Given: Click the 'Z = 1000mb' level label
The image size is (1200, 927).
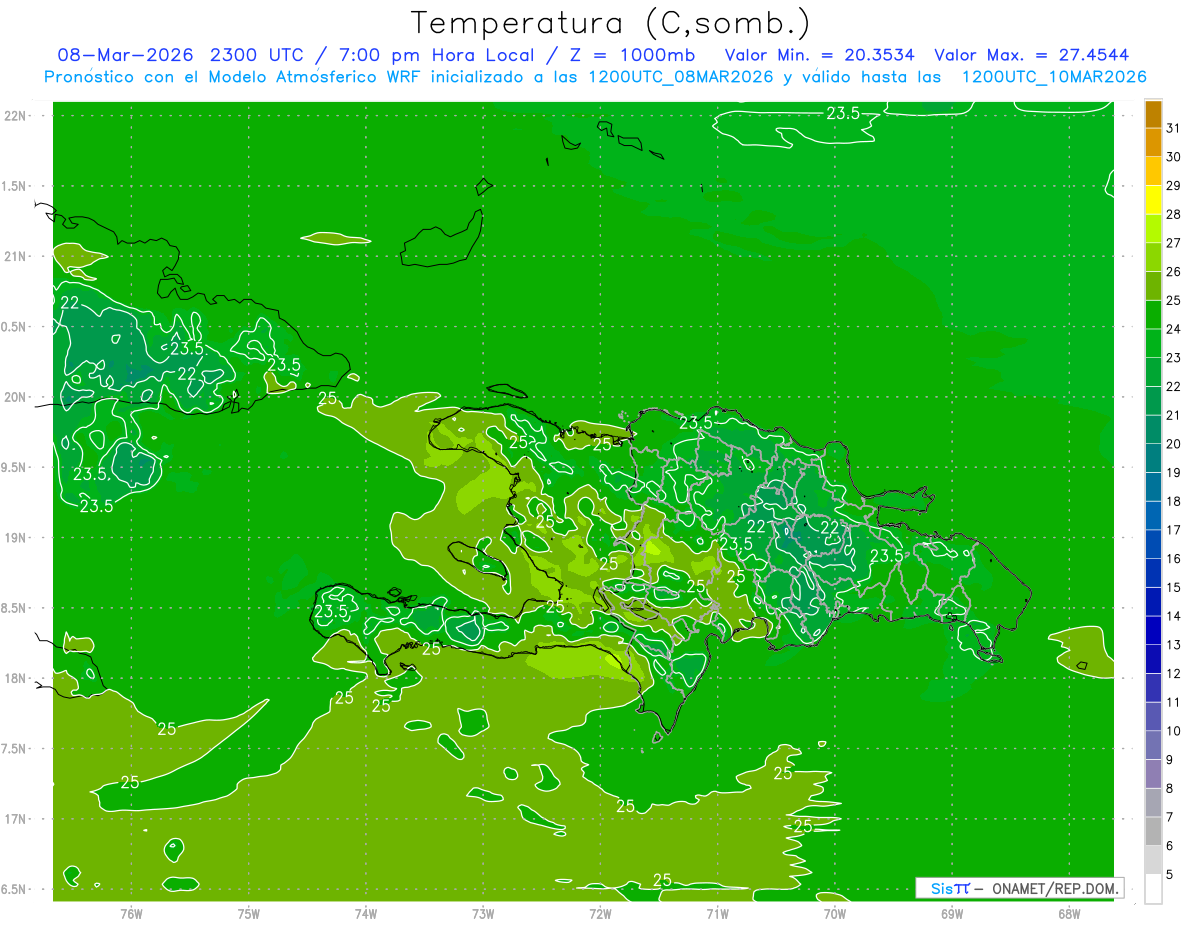Looking at the screenshot, I should coord(634,56).
